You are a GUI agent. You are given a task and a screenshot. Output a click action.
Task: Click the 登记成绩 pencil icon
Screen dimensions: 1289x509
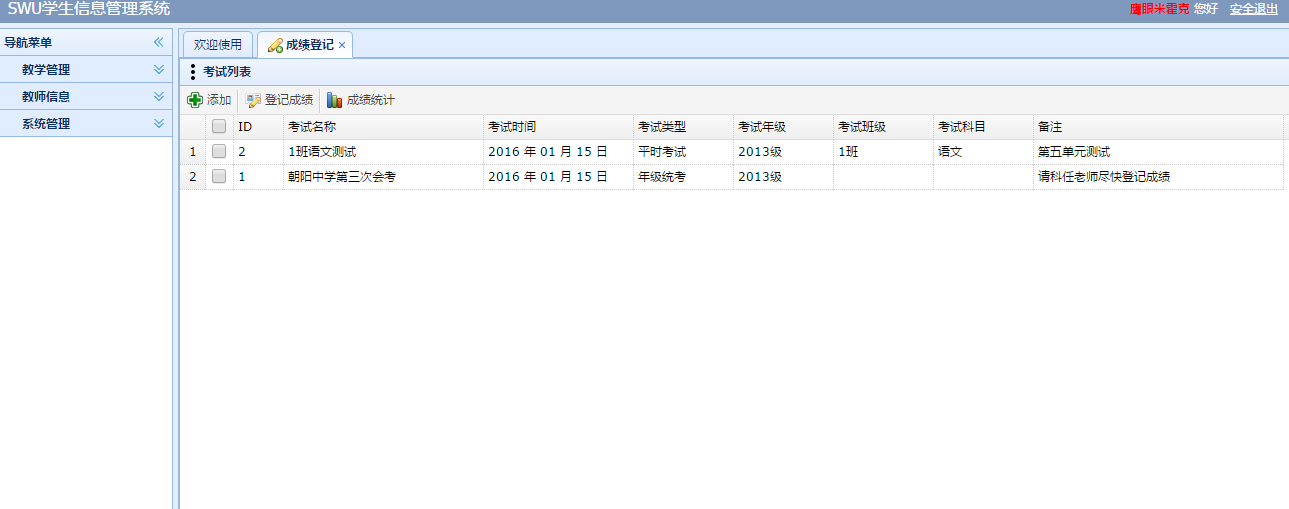point(253,100)
